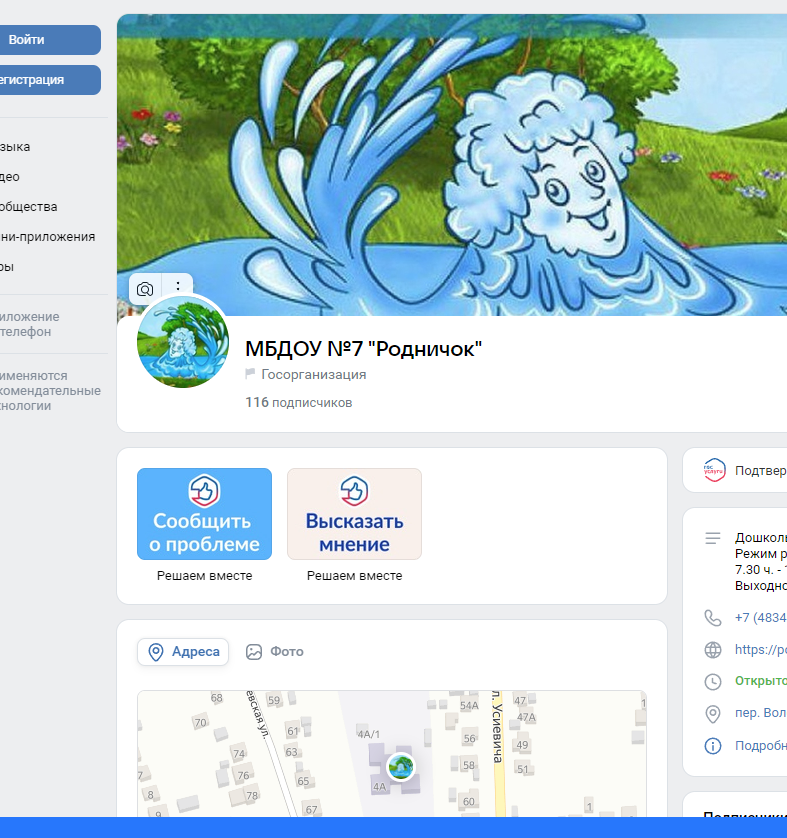Expand the Открыто opening hours
This screenshot has height=838, width=787.
coord(760,681)
